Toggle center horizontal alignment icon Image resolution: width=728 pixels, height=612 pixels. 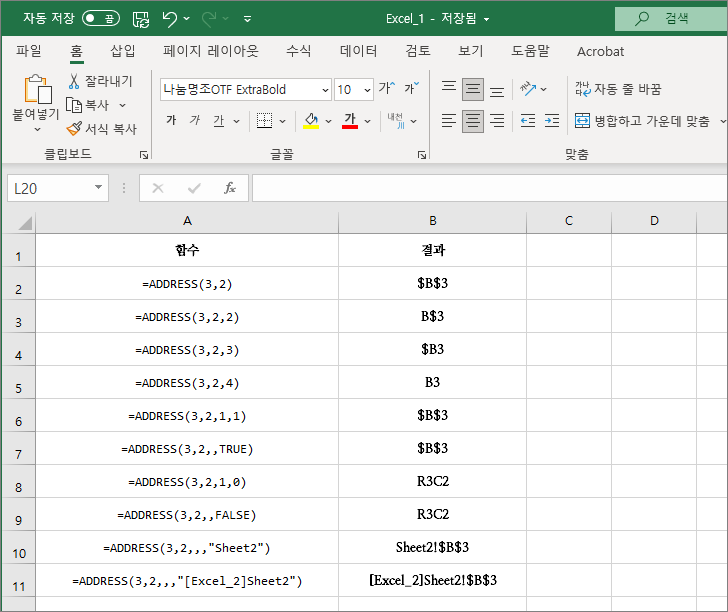click(473, 121)
